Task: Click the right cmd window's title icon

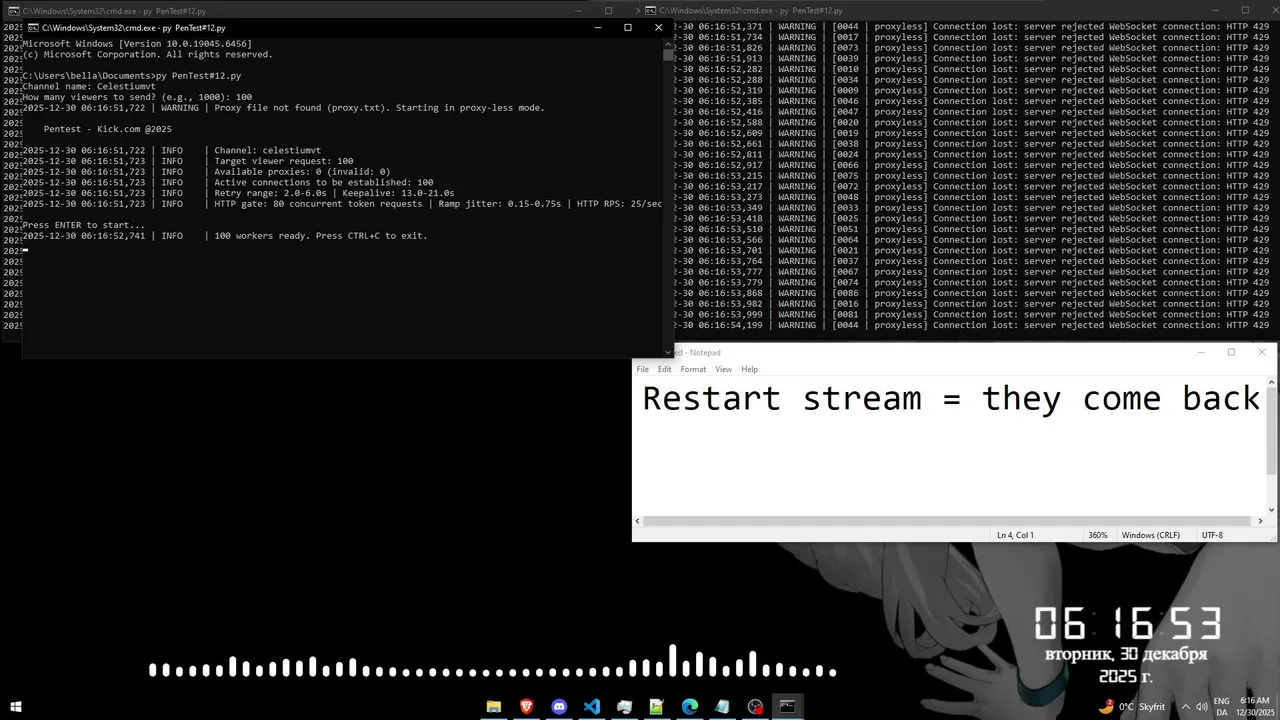Action: pyautogui.click(x=651, y=10)
